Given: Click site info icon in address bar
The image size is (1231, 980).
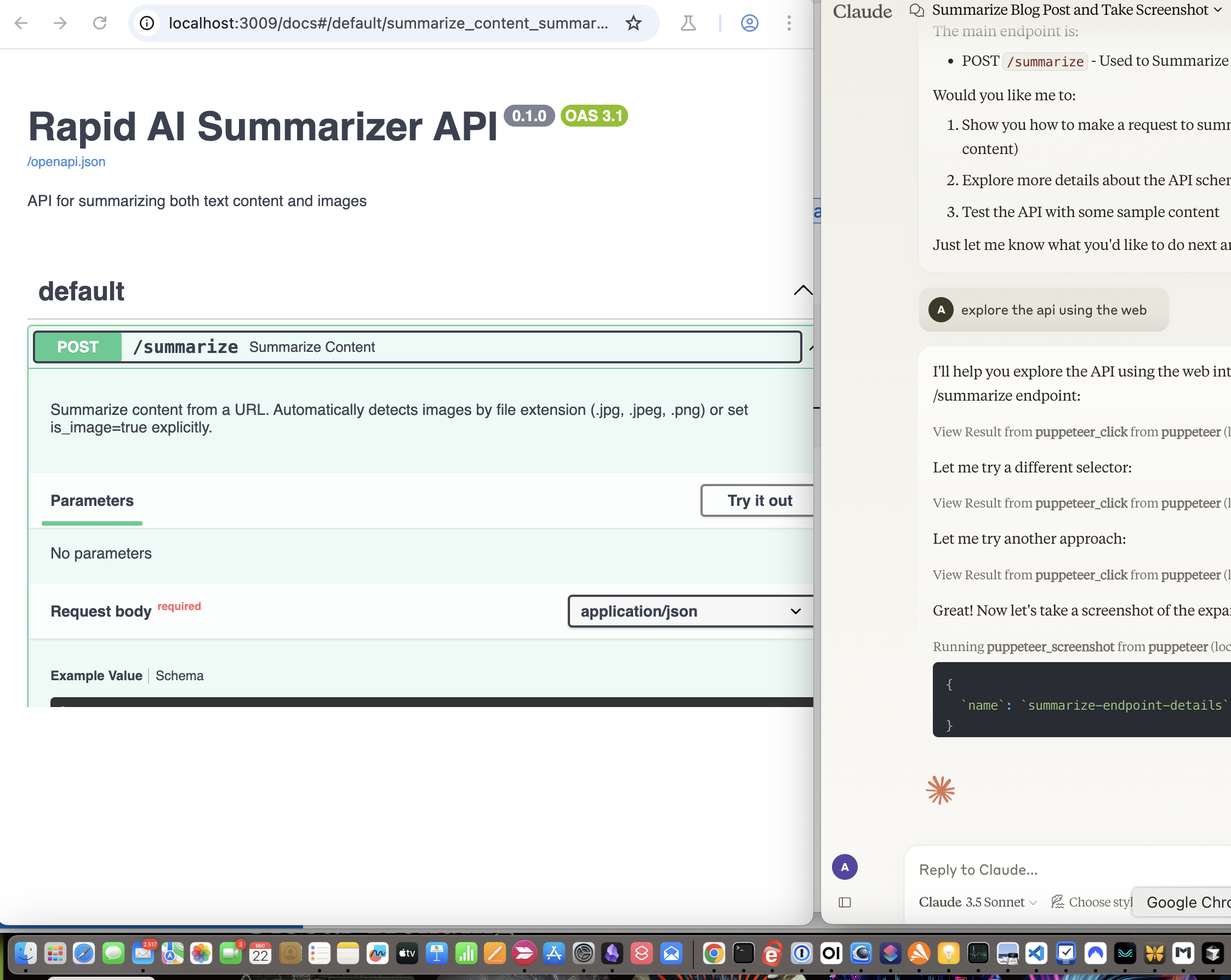Looking at the screenshot, I should (147, 23).
